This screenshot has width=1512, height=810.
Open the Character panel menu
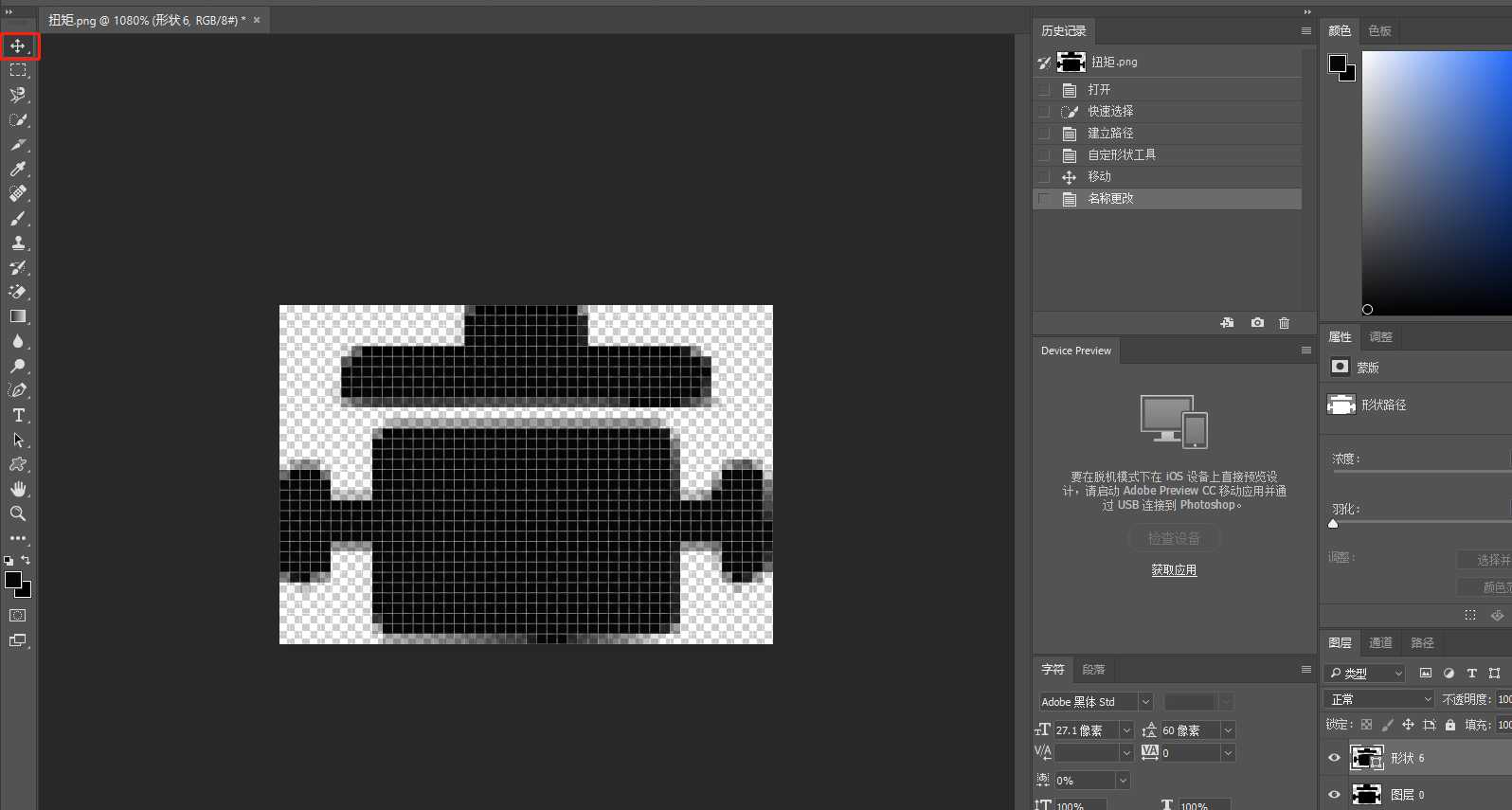(x=1306, y=670)
